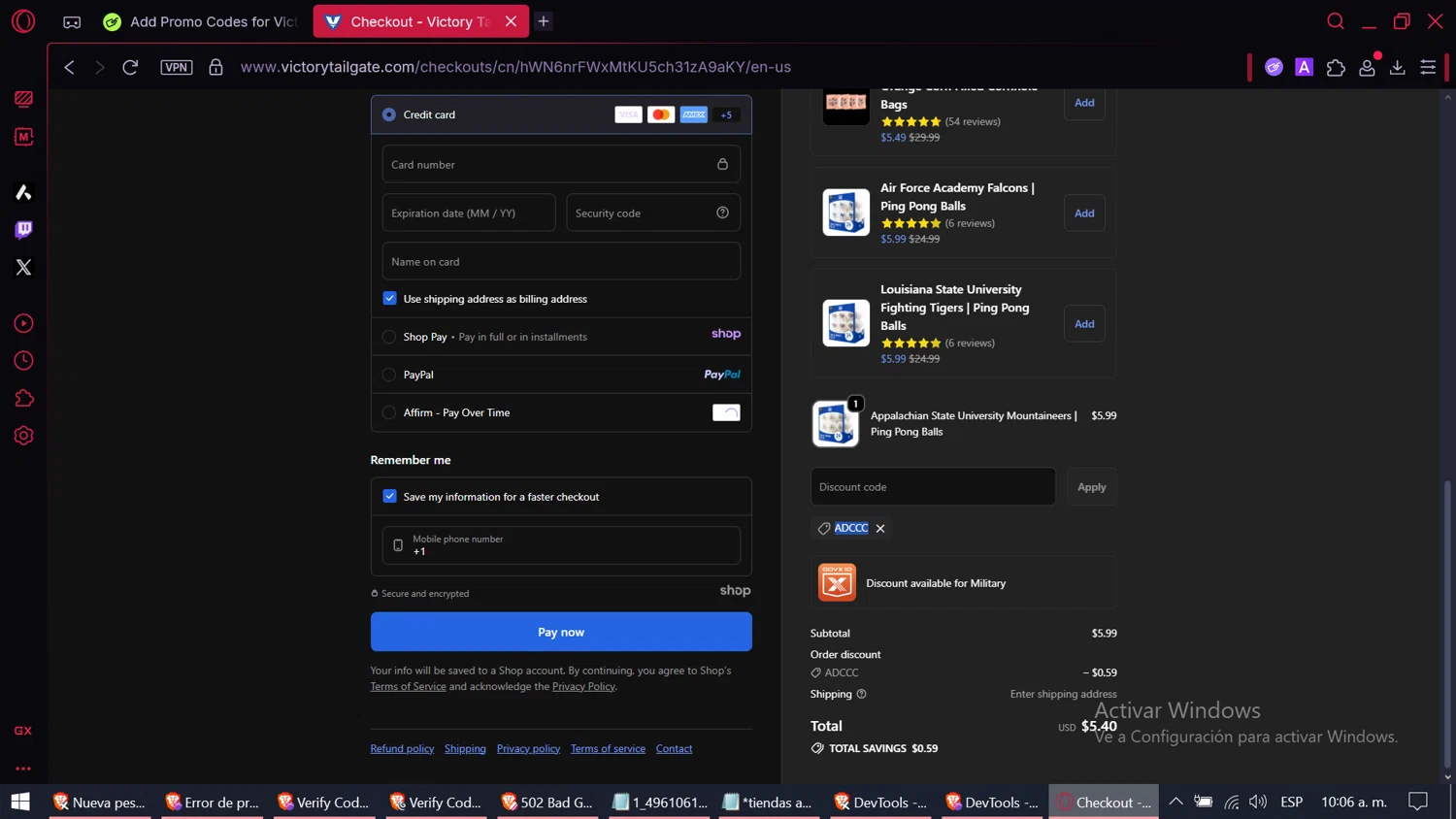Screen dimensions: 1456x819
Task: Open X (Twitter) in the sidebar
Action: pos(23,267)
